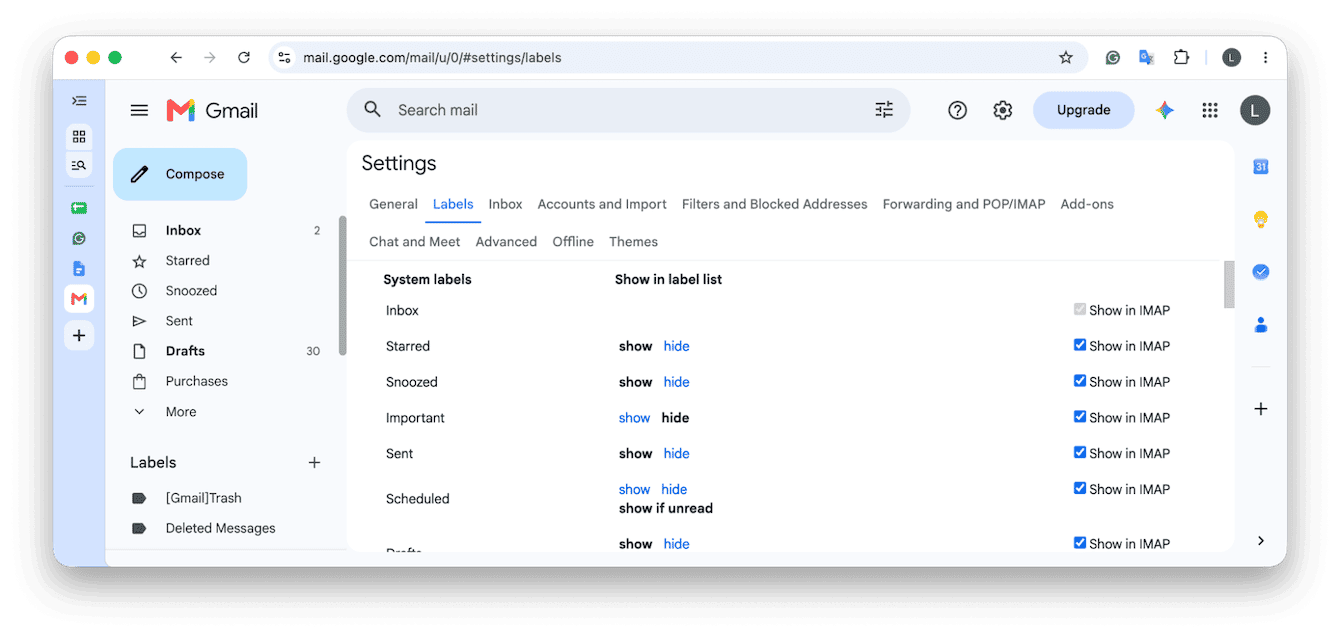
Task: Click the Gmail logo
Action: [212, 110]
